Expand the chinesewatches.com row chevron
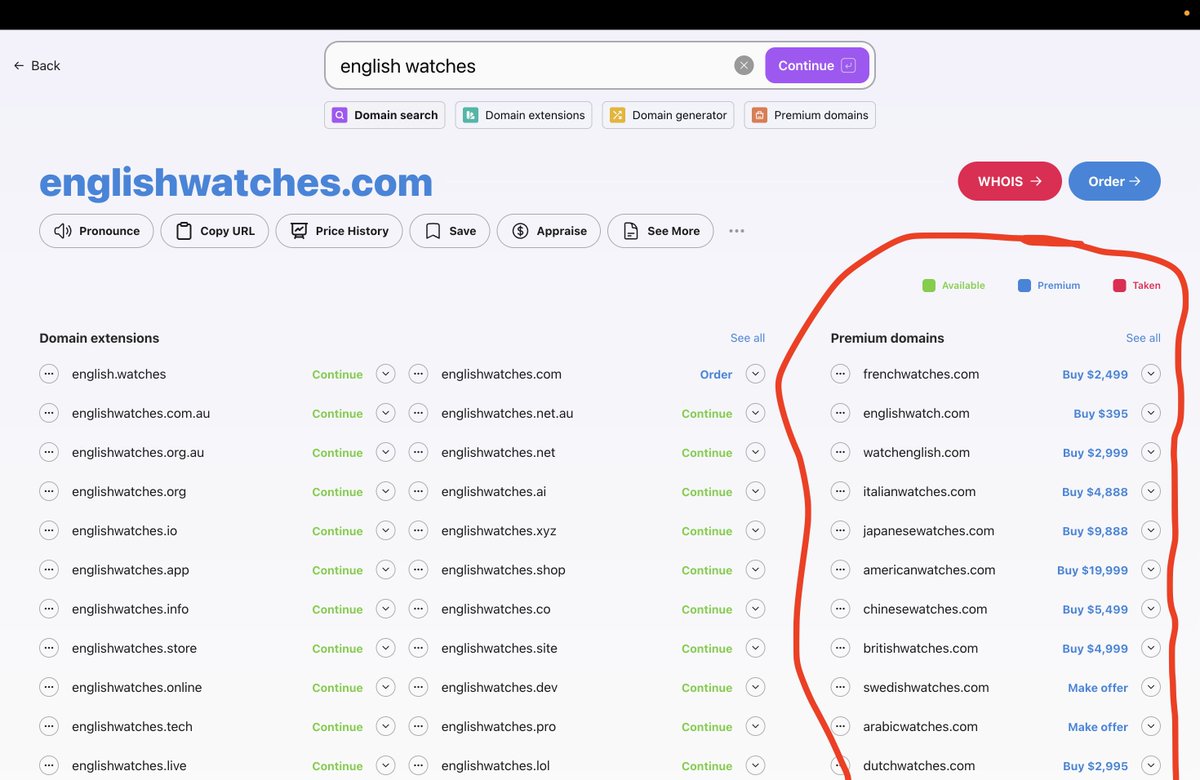Viewport: 1200px width, 780px height. click(x=1151, y=609)
